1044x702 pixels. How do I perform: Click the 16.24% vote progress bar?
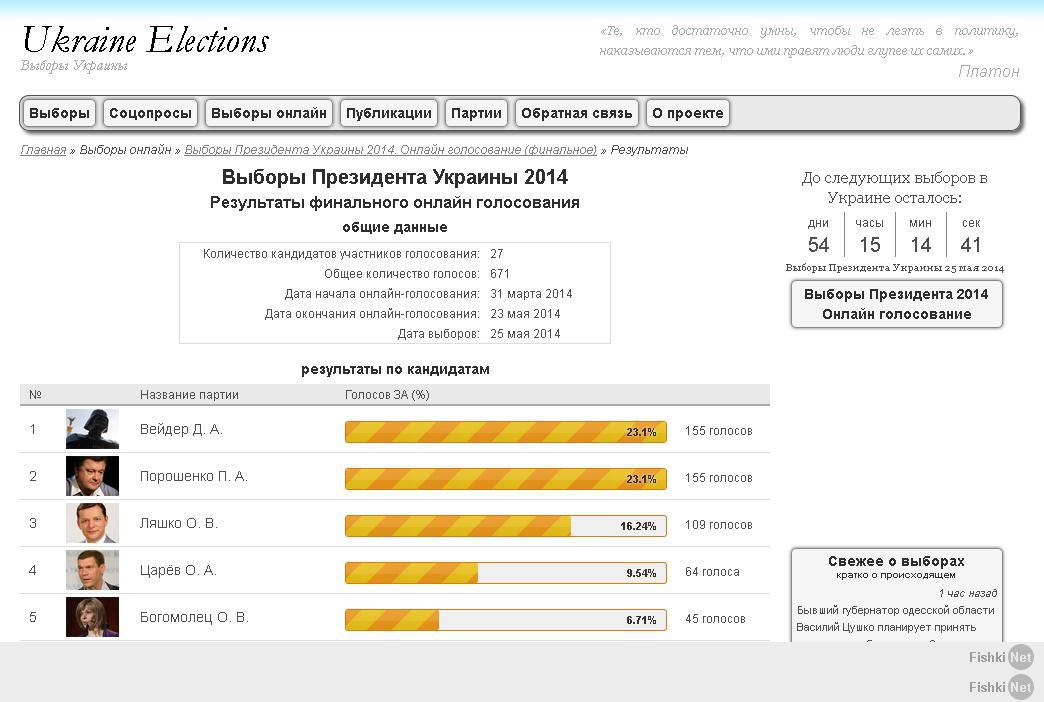coord(506,526)
